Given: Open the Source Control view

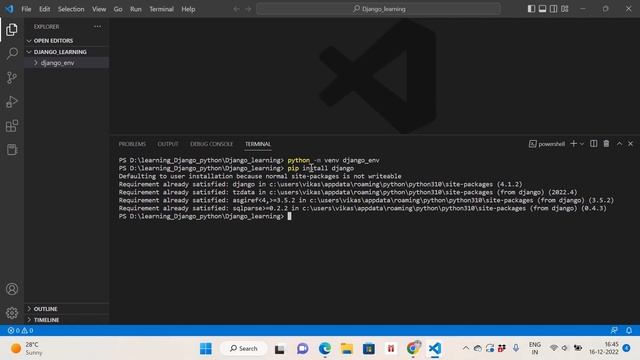Looking at the screenshot, I should click(12, 78).
